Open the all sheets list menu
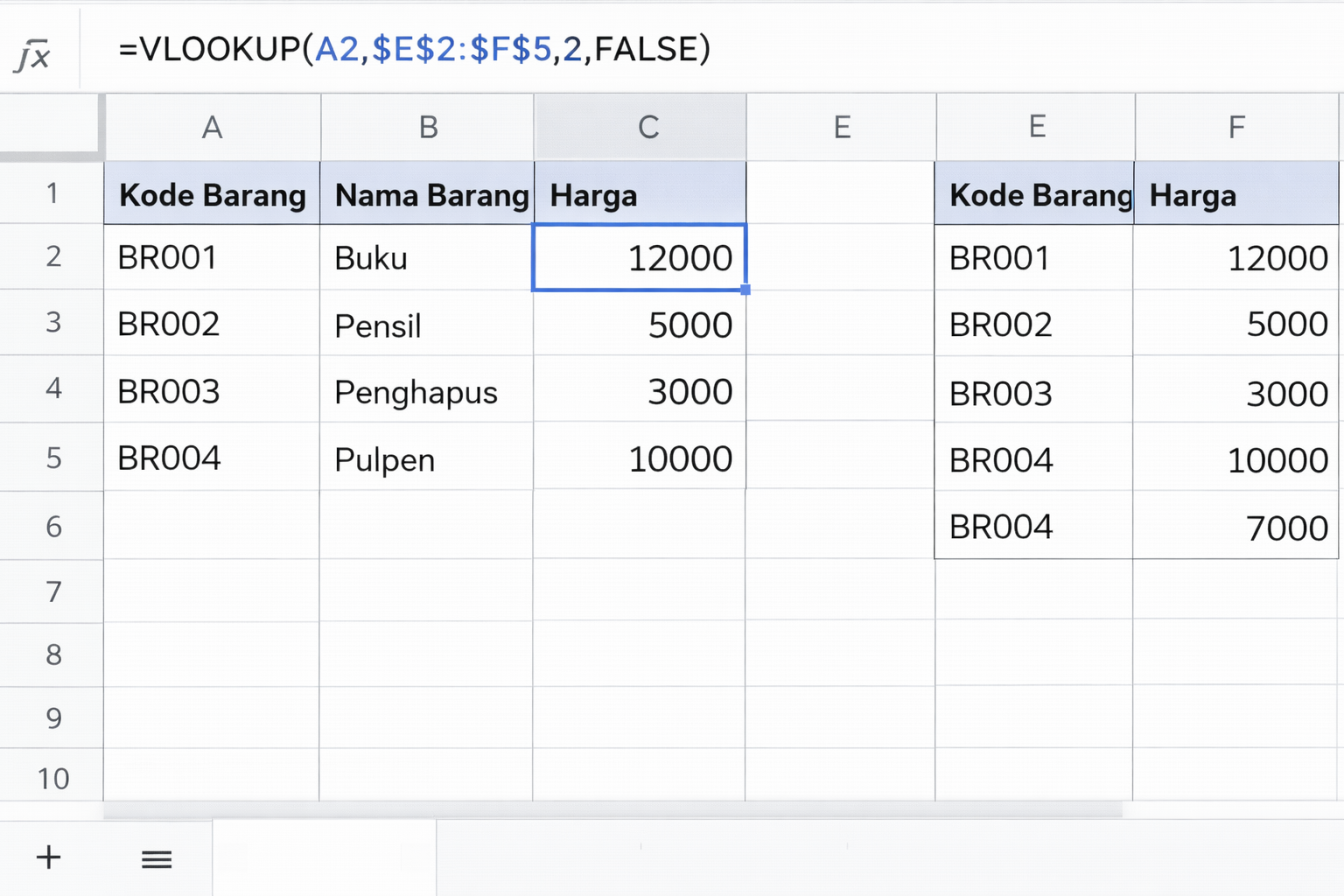1344x896 pixels. pos(157,859)
